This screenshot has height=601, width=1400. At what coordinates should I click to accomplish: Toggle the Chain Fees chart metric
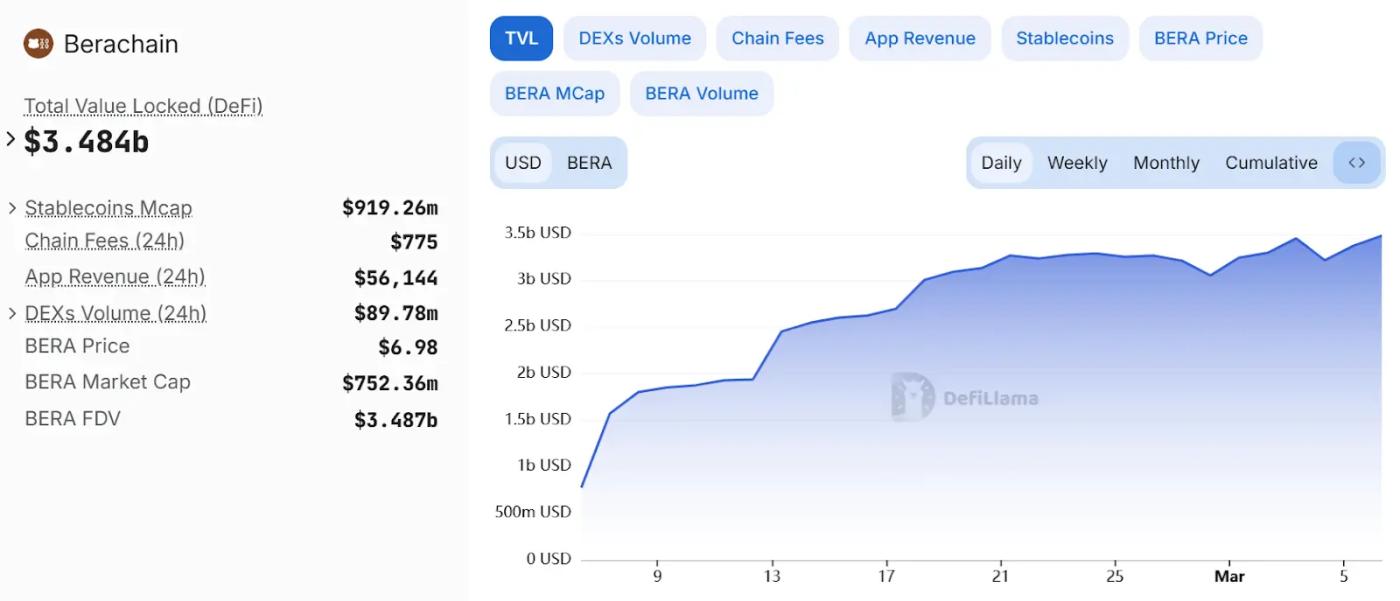[777, 38]
